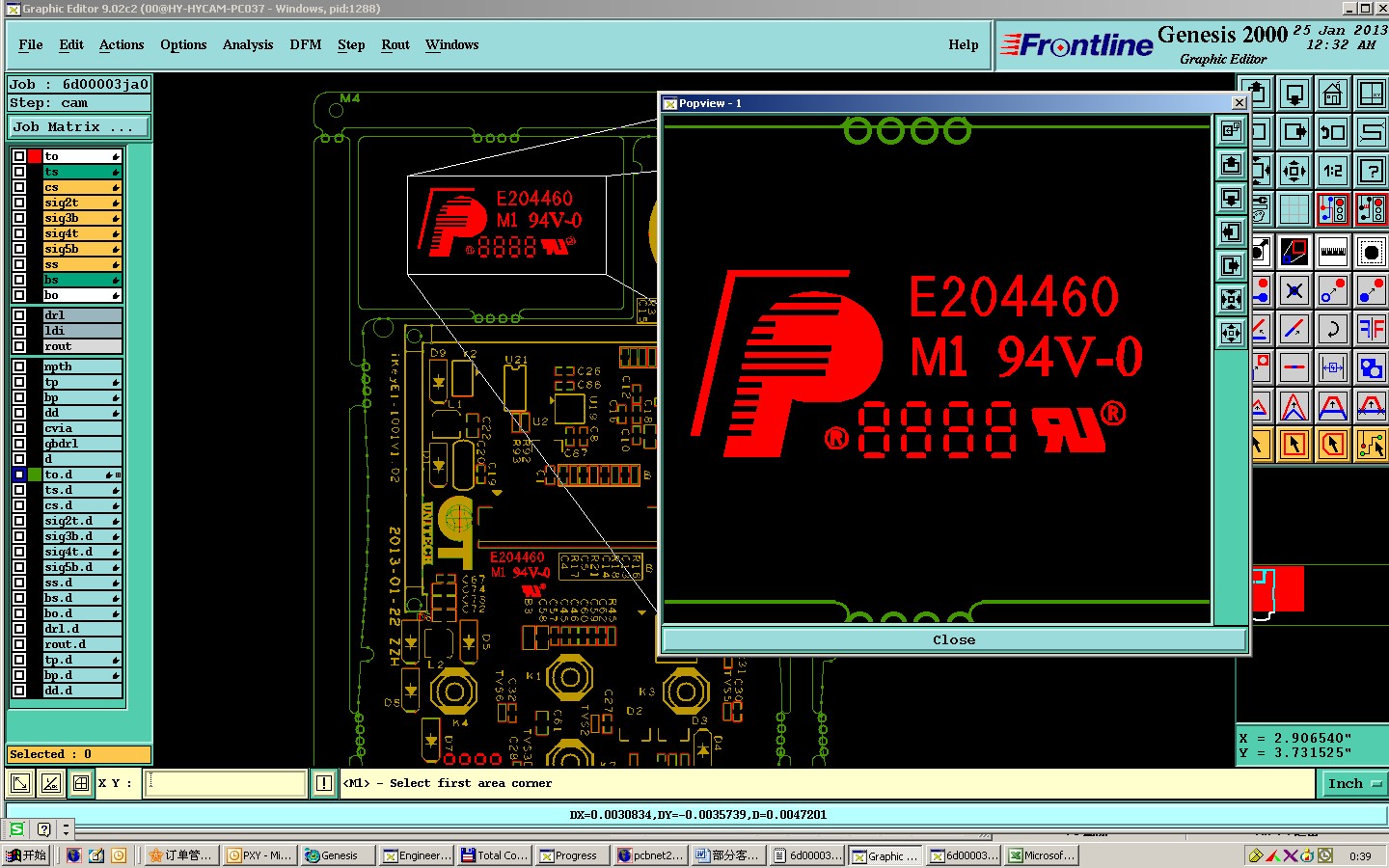Viewport: 1389px width, 868px height.
Task: Click the red-blue horizontal line icon
Action: [x=1294, y=367]
